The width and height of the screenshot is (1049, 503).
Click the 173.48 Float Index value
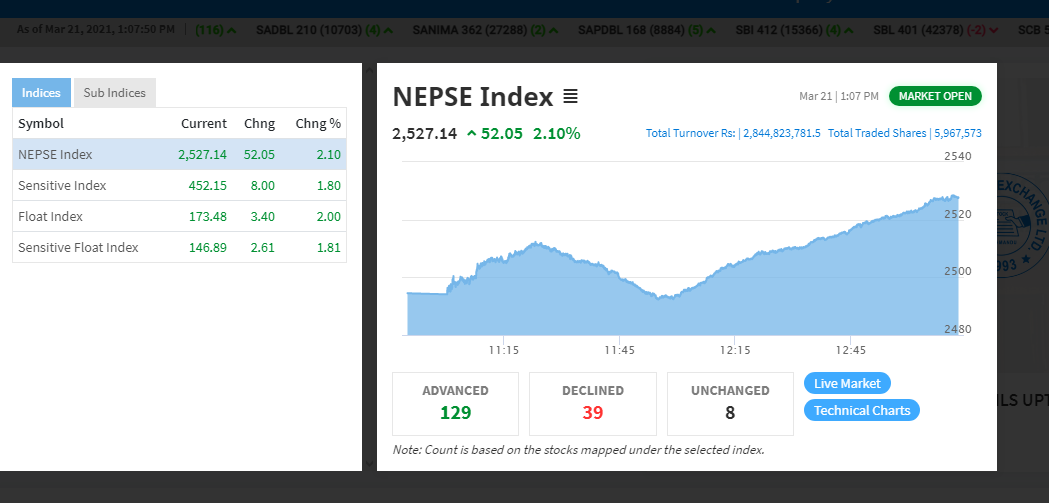(x=208, y=216)
